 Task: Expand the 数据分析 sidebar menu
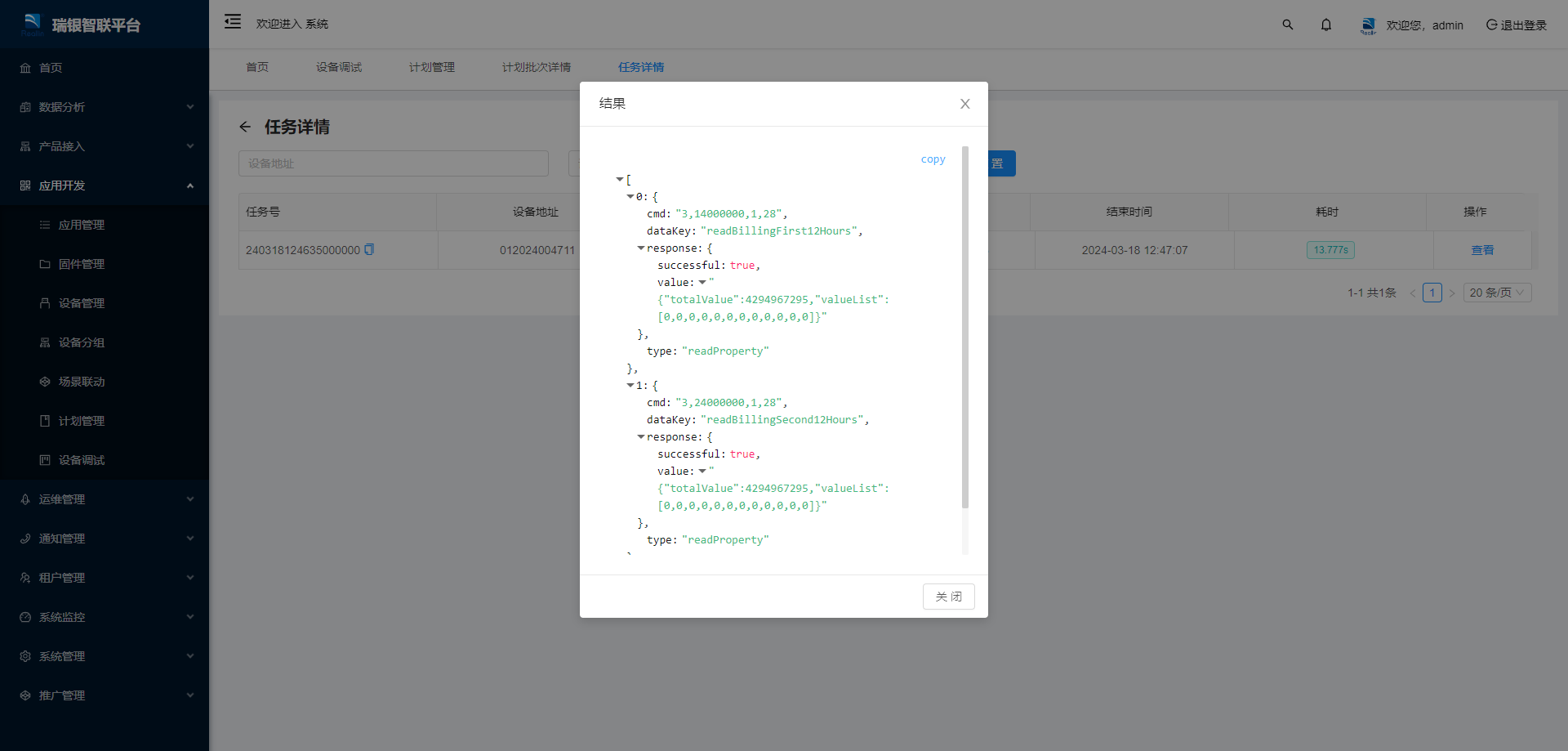(105, 107)
